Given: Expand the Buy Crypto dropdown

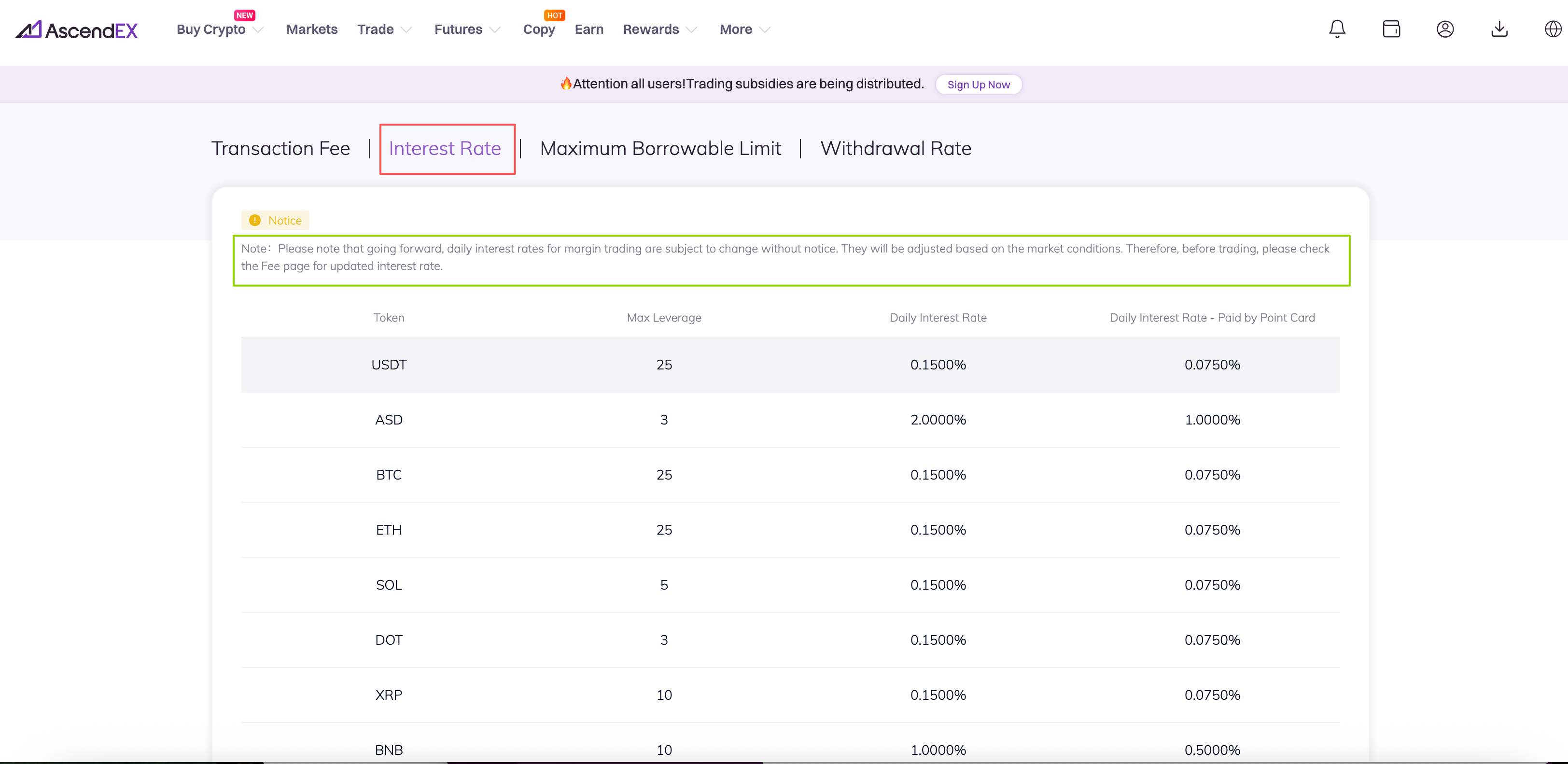Looking at the screenshot, I should point(219,29).
